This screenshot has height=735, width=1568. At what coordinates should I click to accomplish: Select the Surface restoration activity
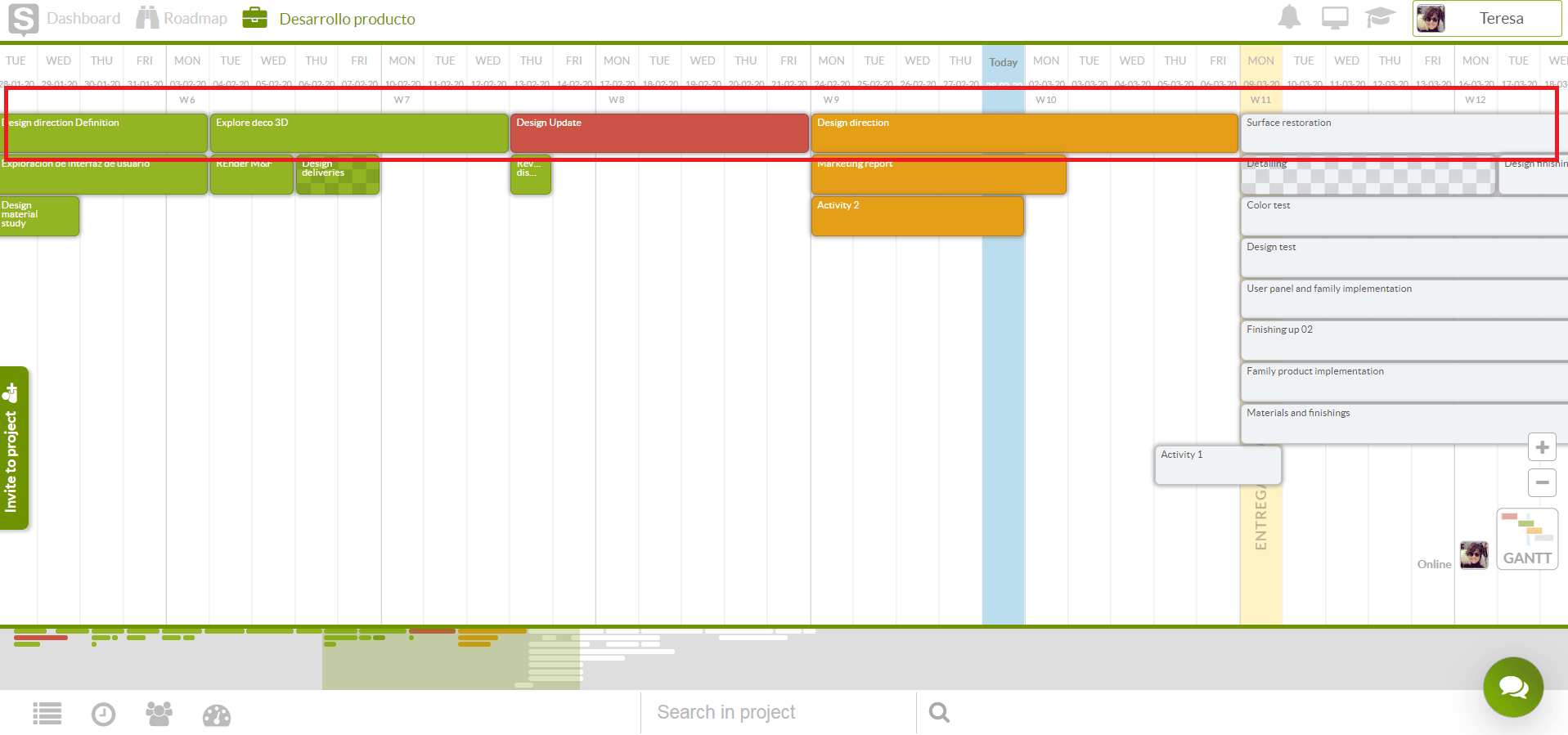pyautogui.click(x=1404, y=132)
